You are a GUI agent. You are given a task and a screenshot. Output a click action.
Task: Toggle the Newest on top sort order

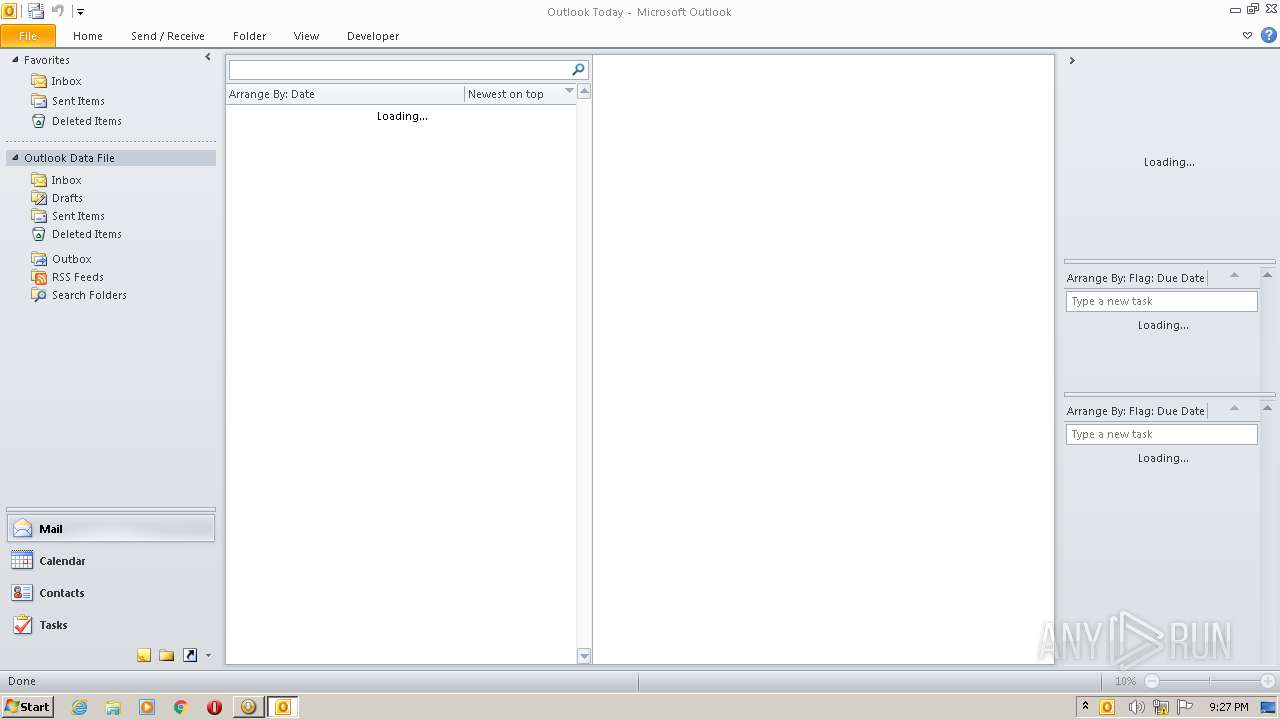pyautogui.click(x=520, y=94)
